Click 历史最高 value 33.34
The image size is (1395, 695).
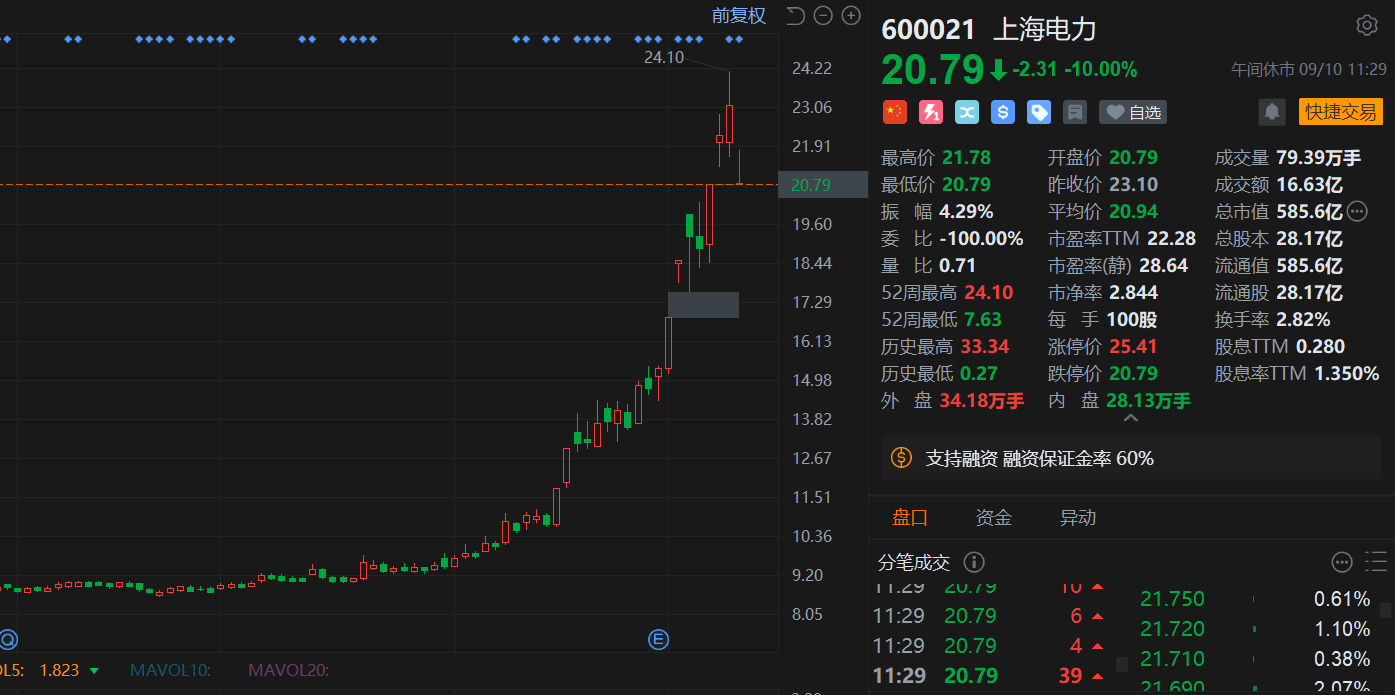985,346
